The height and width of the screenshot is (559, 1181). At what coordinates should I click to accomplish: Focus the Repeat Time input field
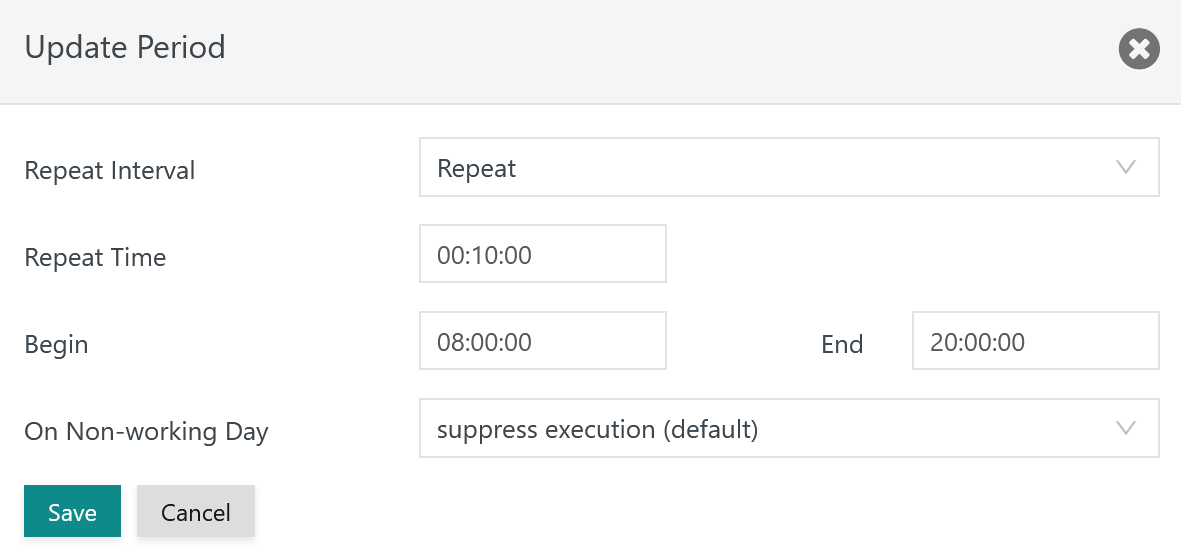[x=542, y=254]
